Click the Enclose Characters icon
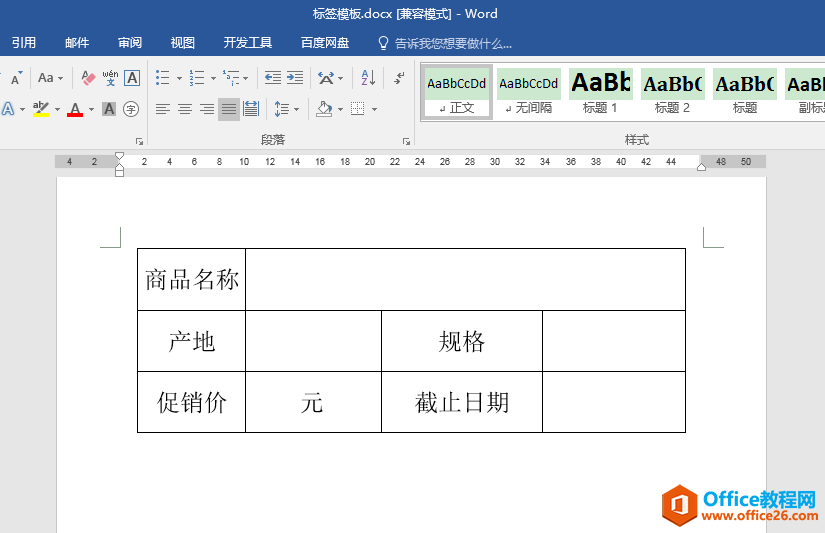Image resolution: width=825 pixels, height=533 pixels. (131, 109)
